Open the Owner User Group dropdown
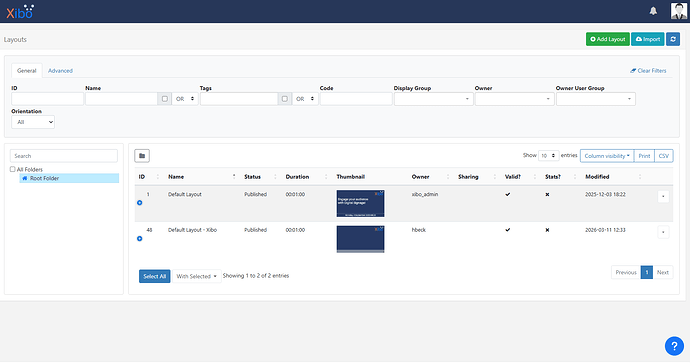Image resolution: width=690 pixels, height=363 pixels. [x=595, y=99]
